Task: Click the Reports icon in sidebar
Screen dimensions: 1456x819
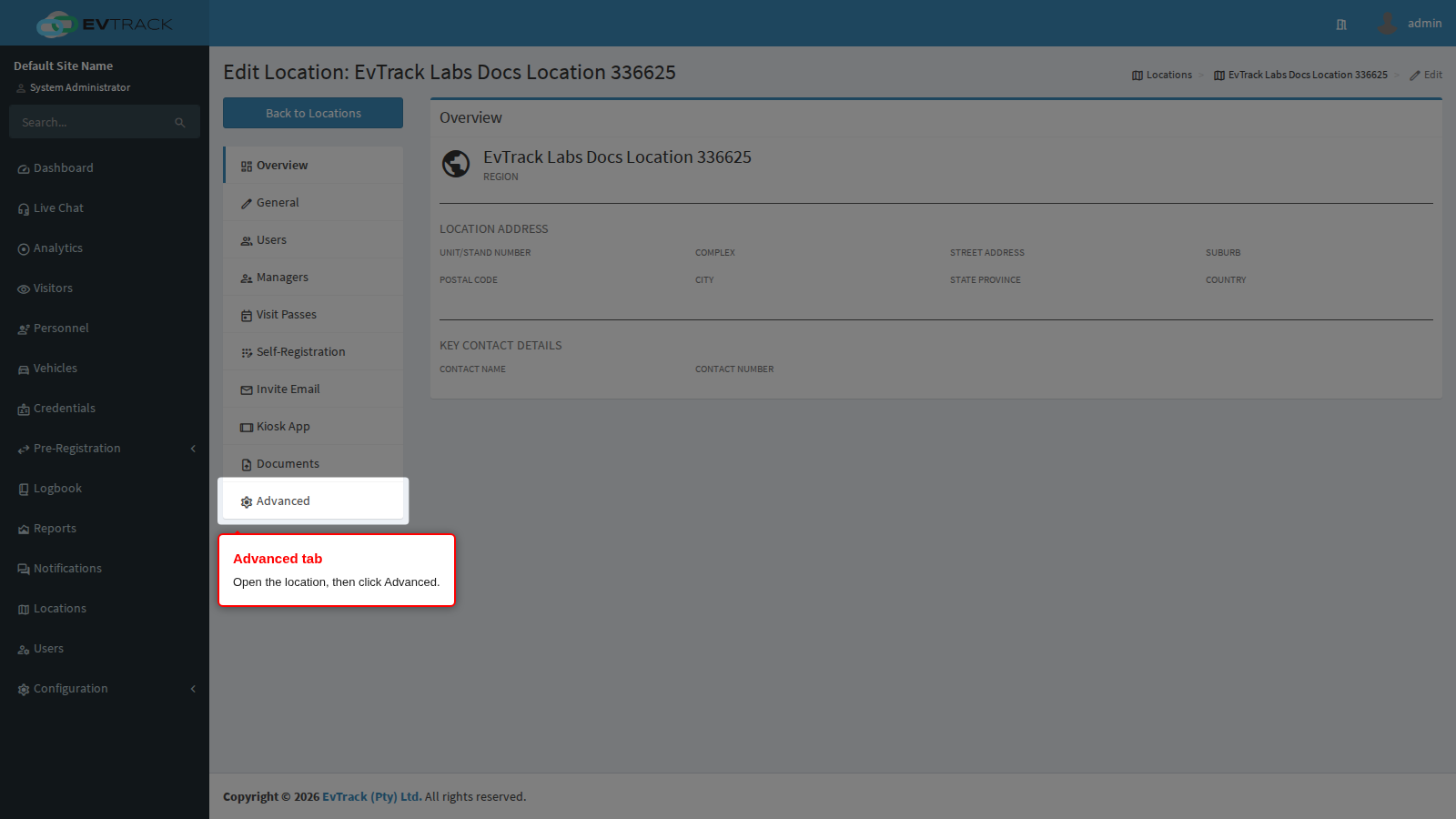Action: [24, 530]
